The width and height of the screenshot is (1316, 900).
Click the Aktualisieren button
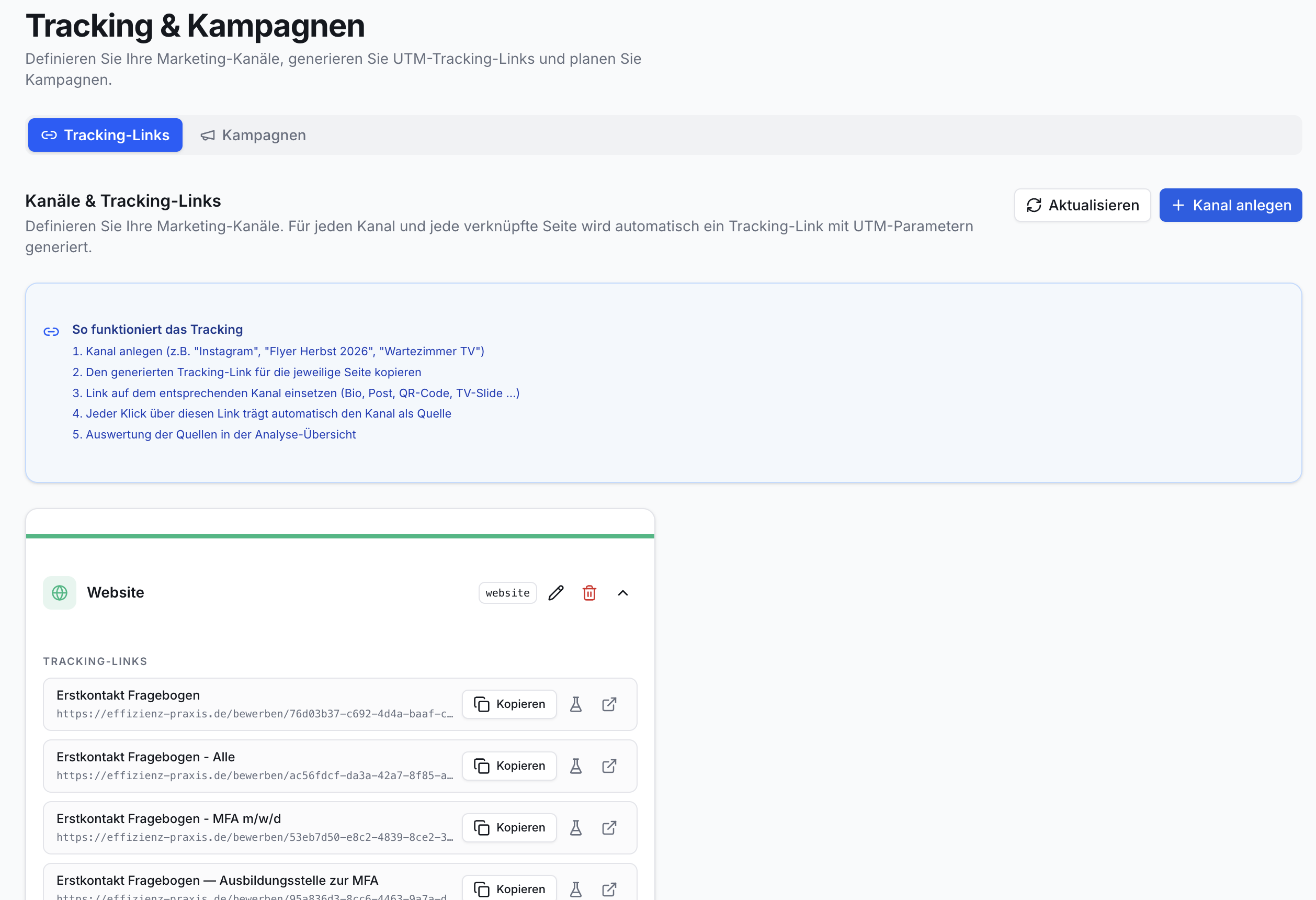[x=1082, y=205]
